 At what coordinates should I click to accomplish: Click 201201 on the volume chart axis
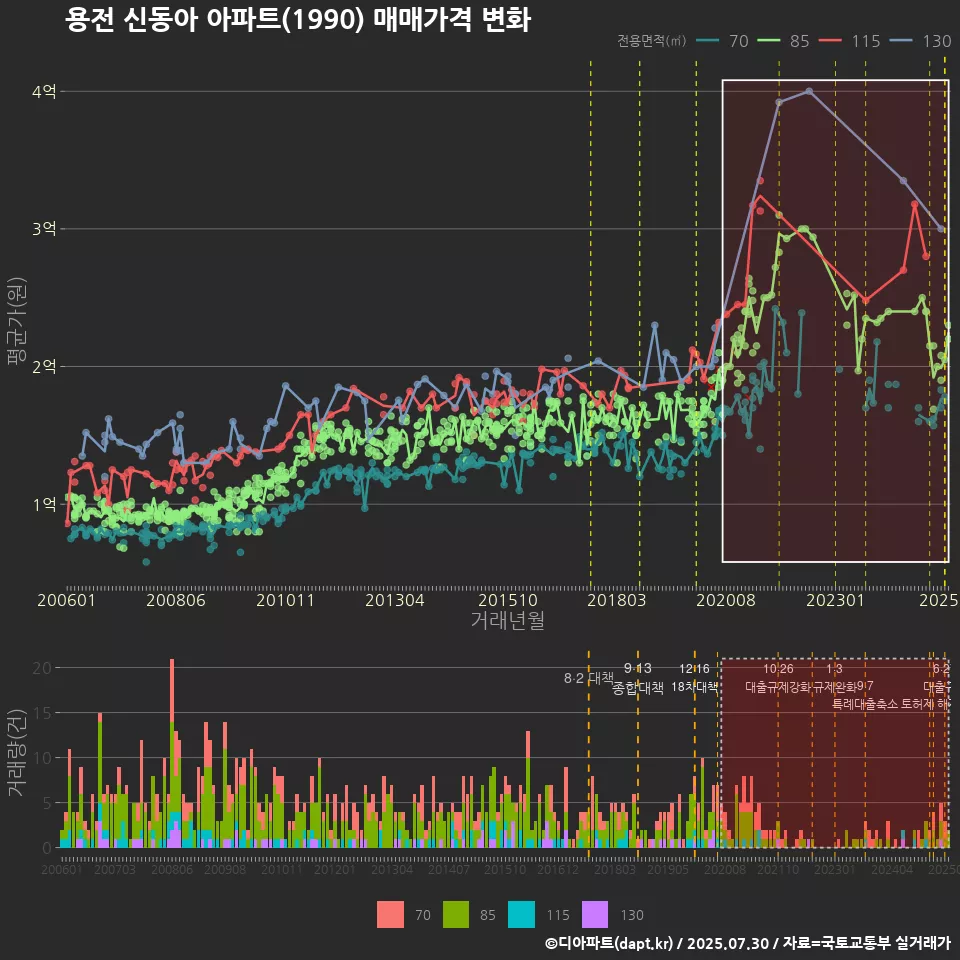pyautogui.click(x=335, y=869)
